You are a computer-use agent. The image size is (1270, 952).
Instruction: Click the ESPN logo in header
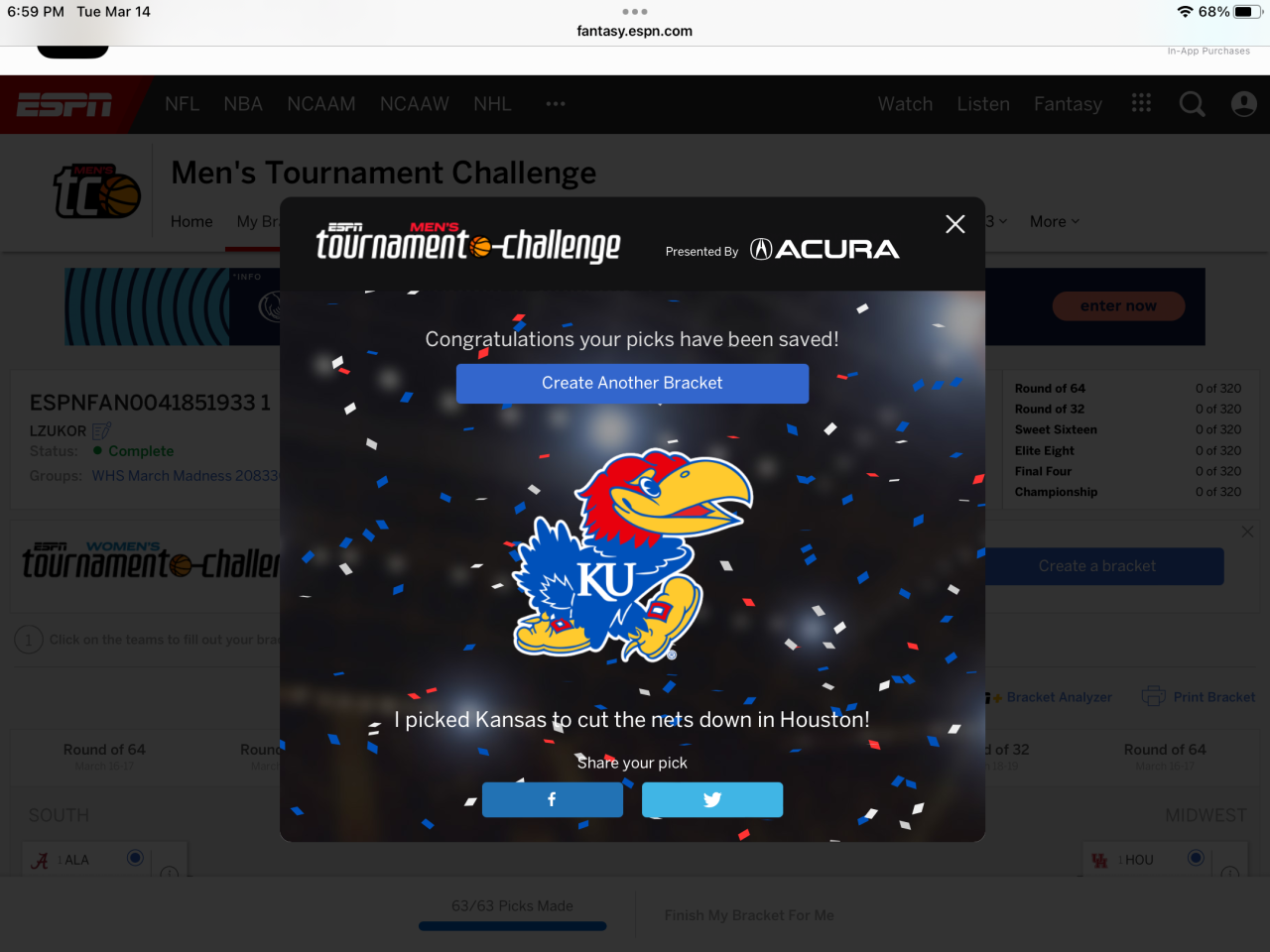click(64, 104)
